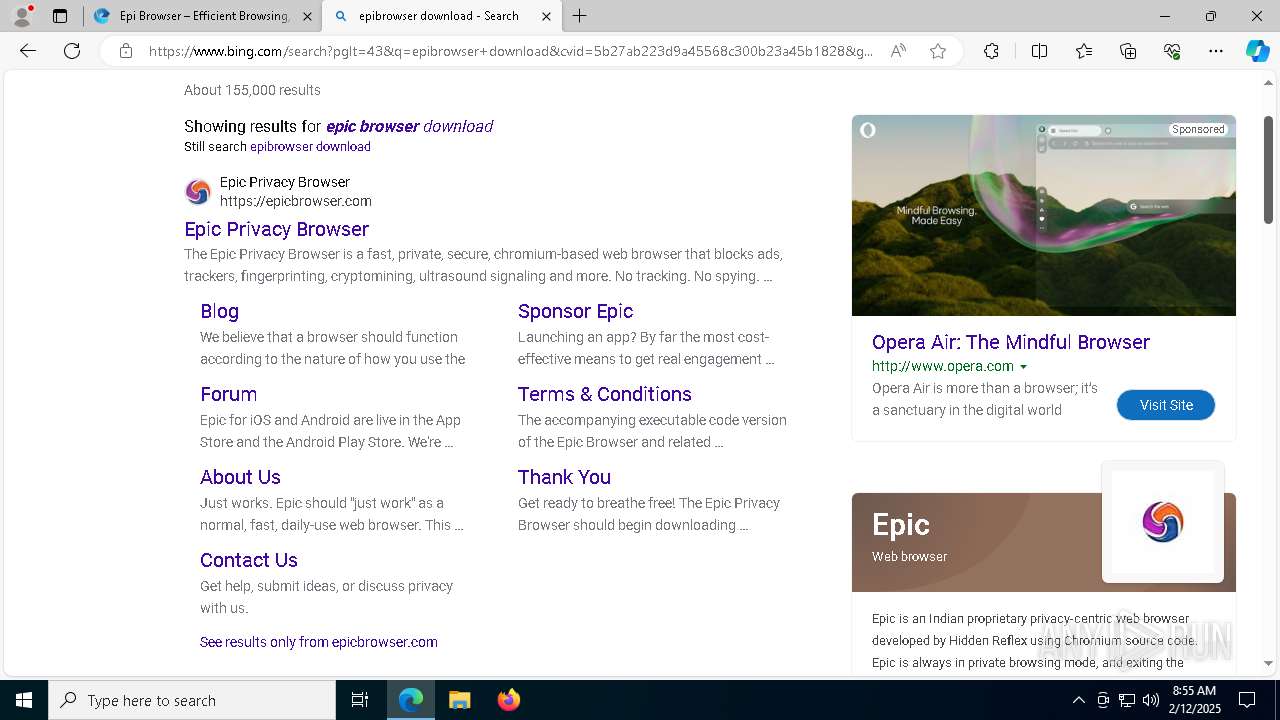Activate Read aloud icon in address bar
Screen dimensions: 1280x720
tap(898, 51)
